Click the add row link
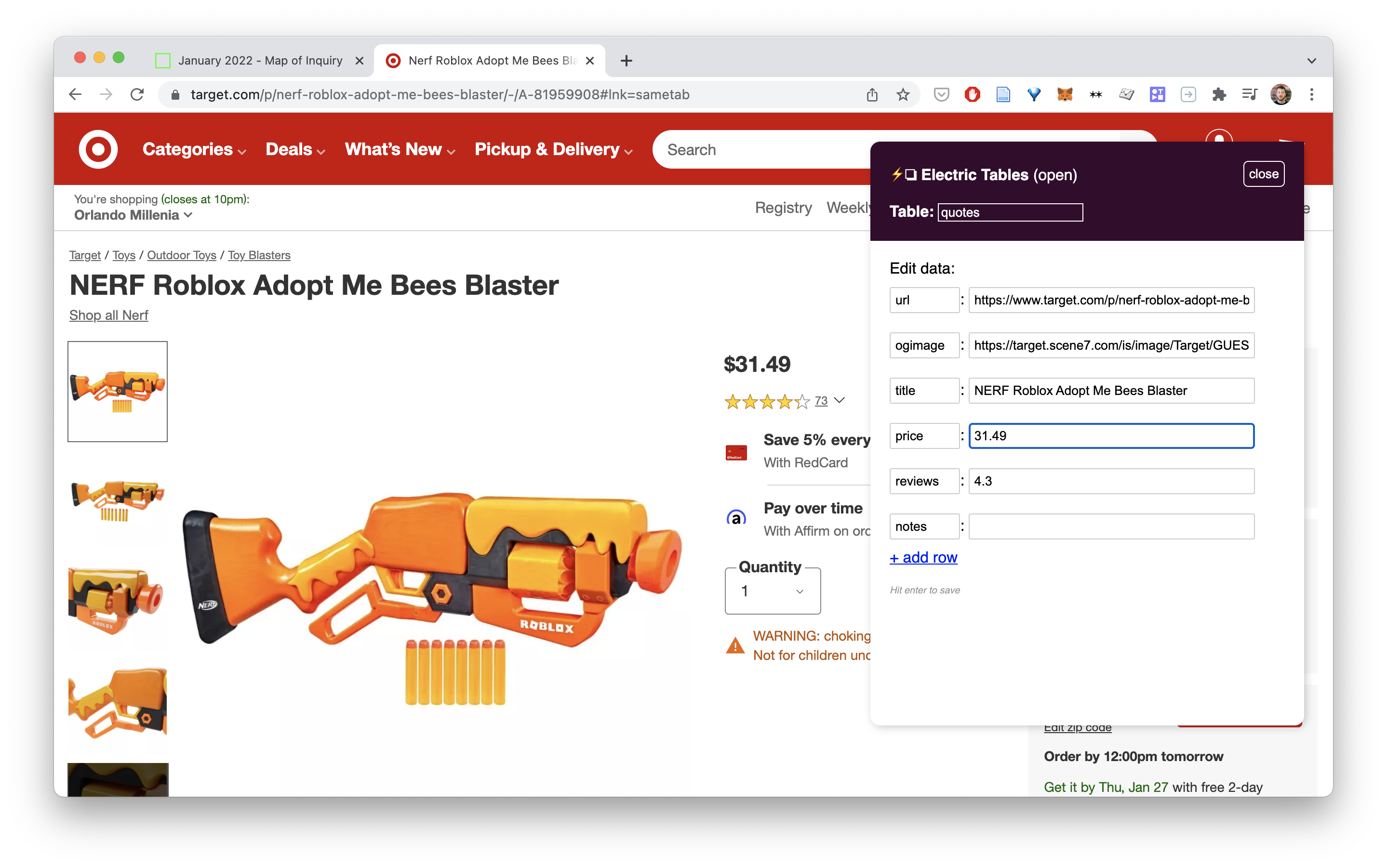This screenshot has height=868, width=1387. click(x=923, y=557)
